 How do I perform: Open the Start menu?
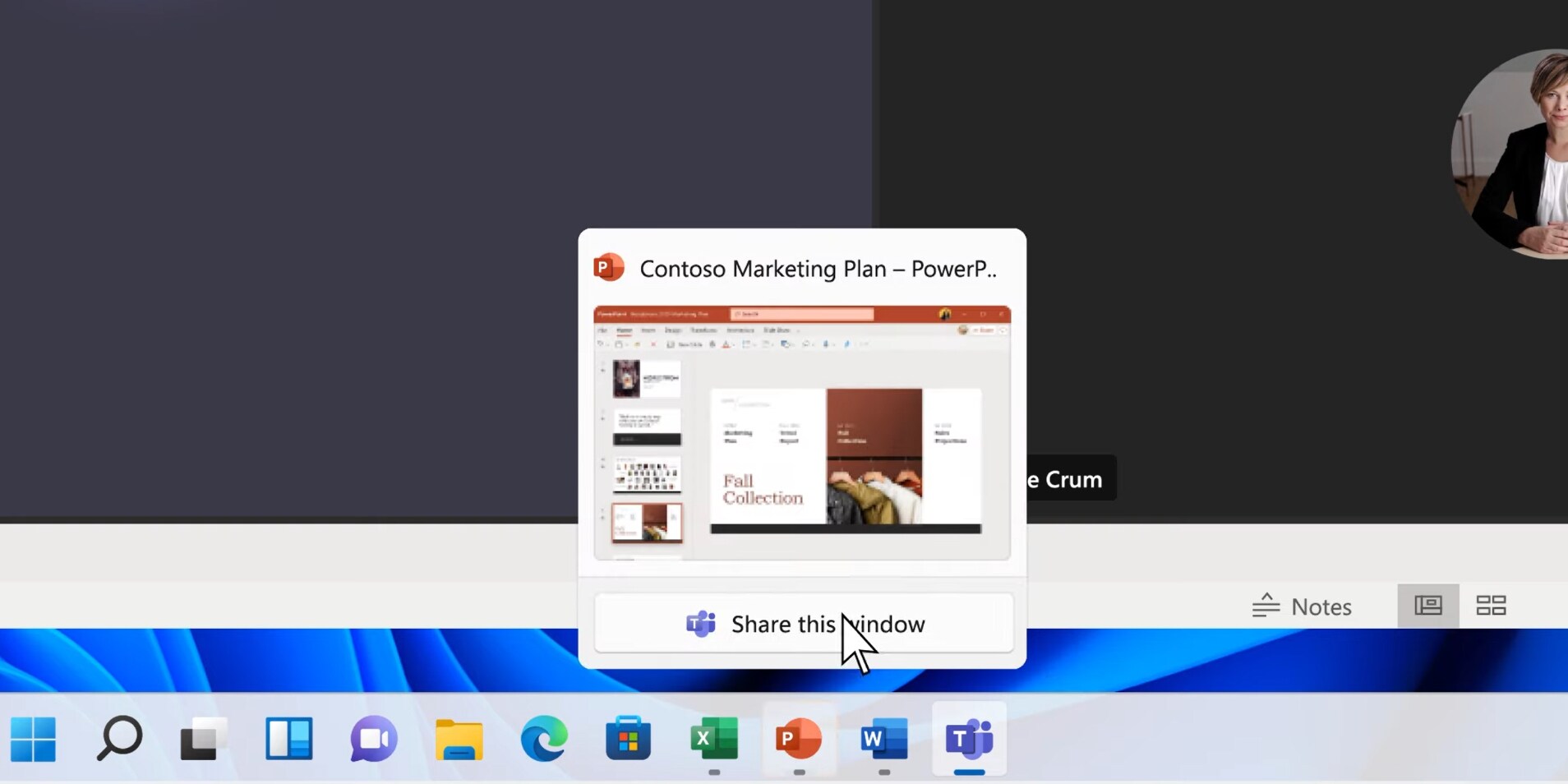(33, 738)
